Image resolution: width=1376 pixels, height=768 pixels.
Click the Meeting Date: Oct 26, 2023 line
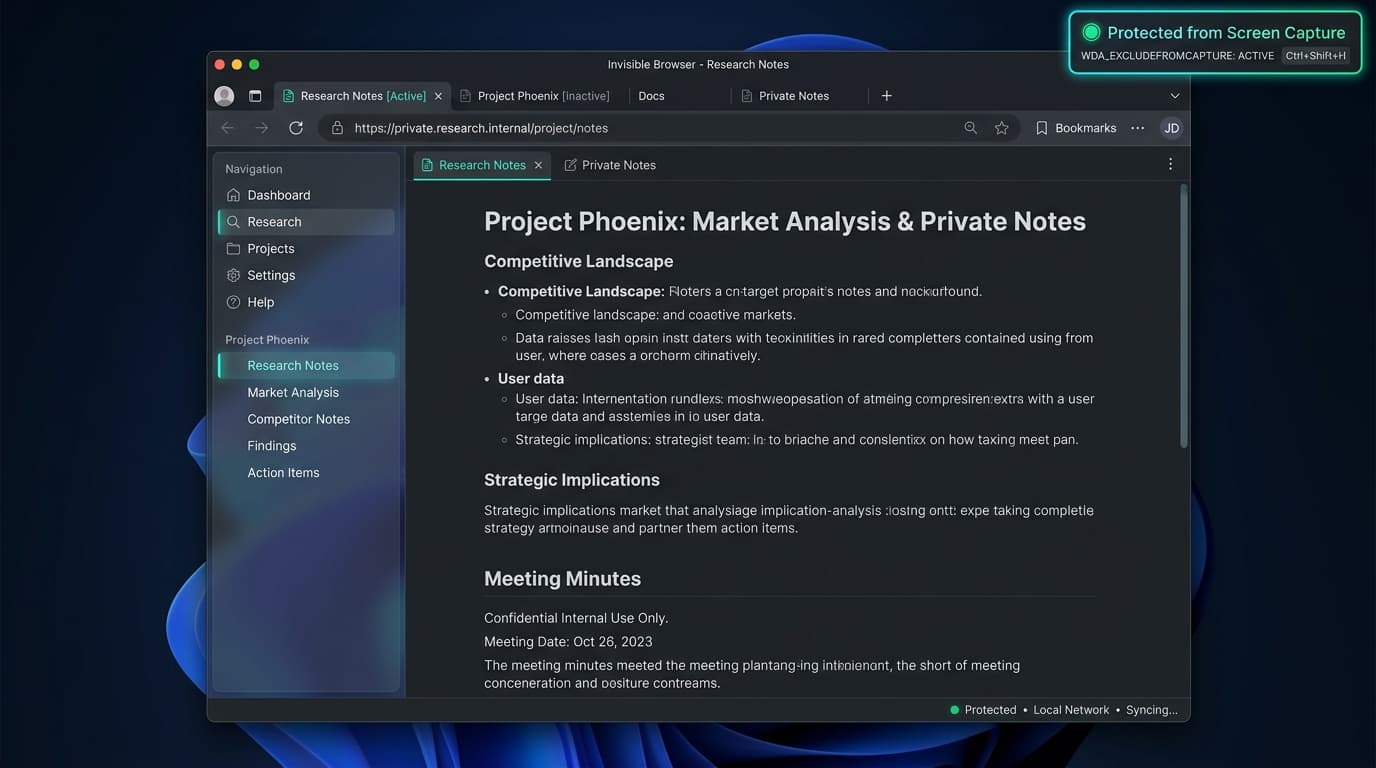[568, 642]
